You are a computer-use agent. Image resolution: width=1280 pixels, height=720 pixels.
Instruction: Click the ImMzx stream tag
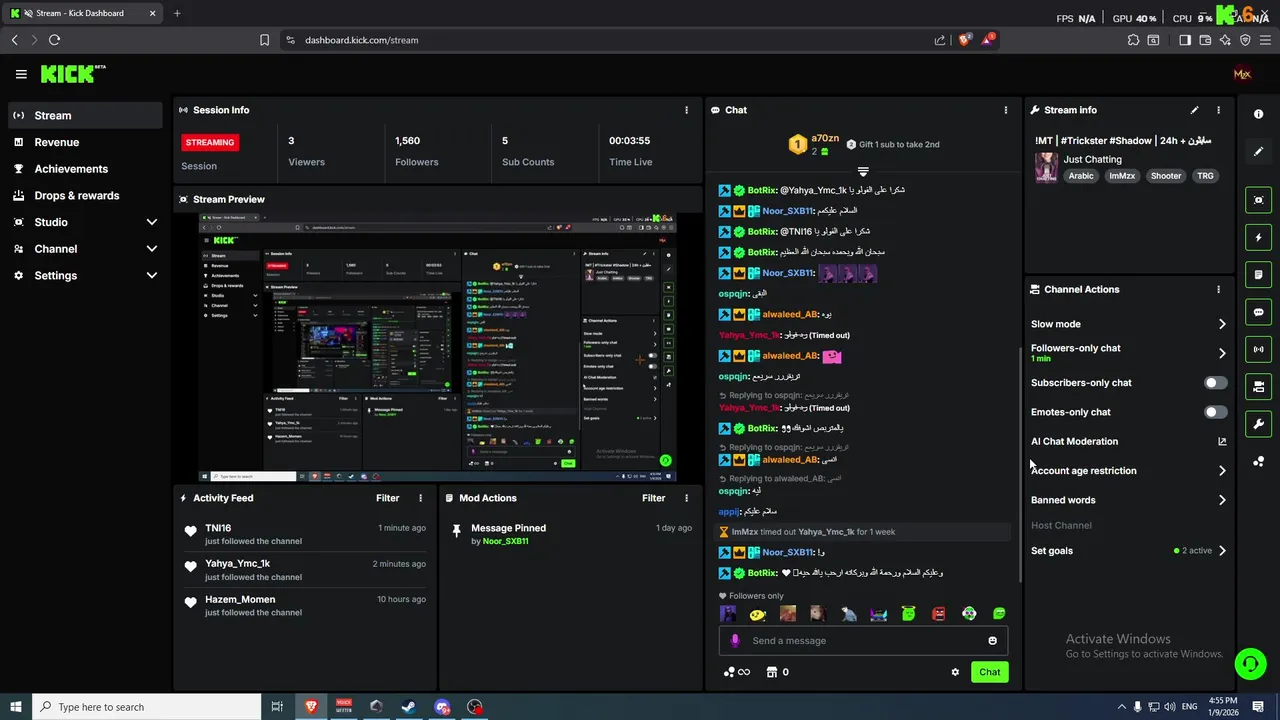(1122, 176)
